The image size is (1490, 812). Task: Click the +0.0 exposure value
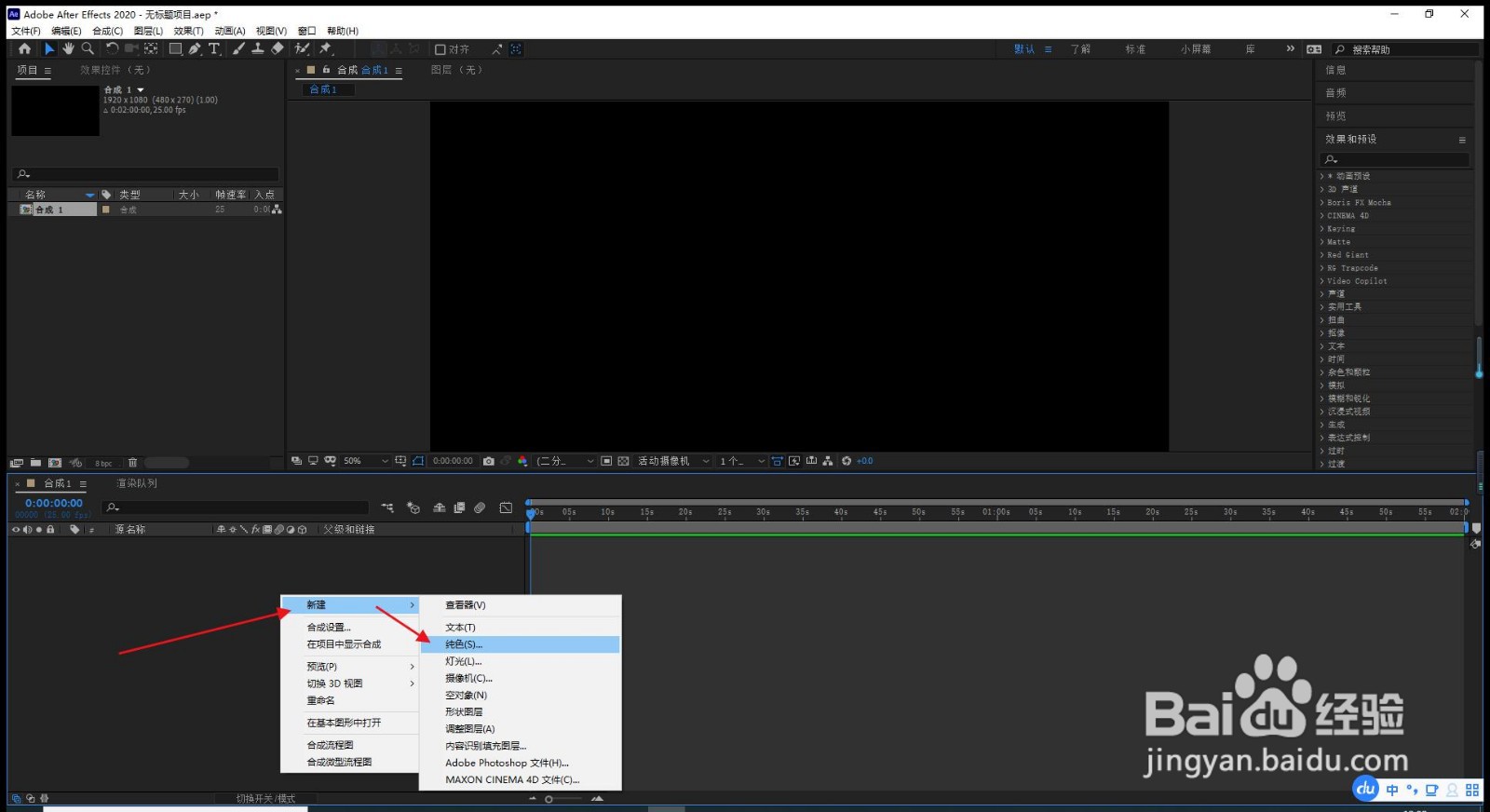[x=865, y=461]
